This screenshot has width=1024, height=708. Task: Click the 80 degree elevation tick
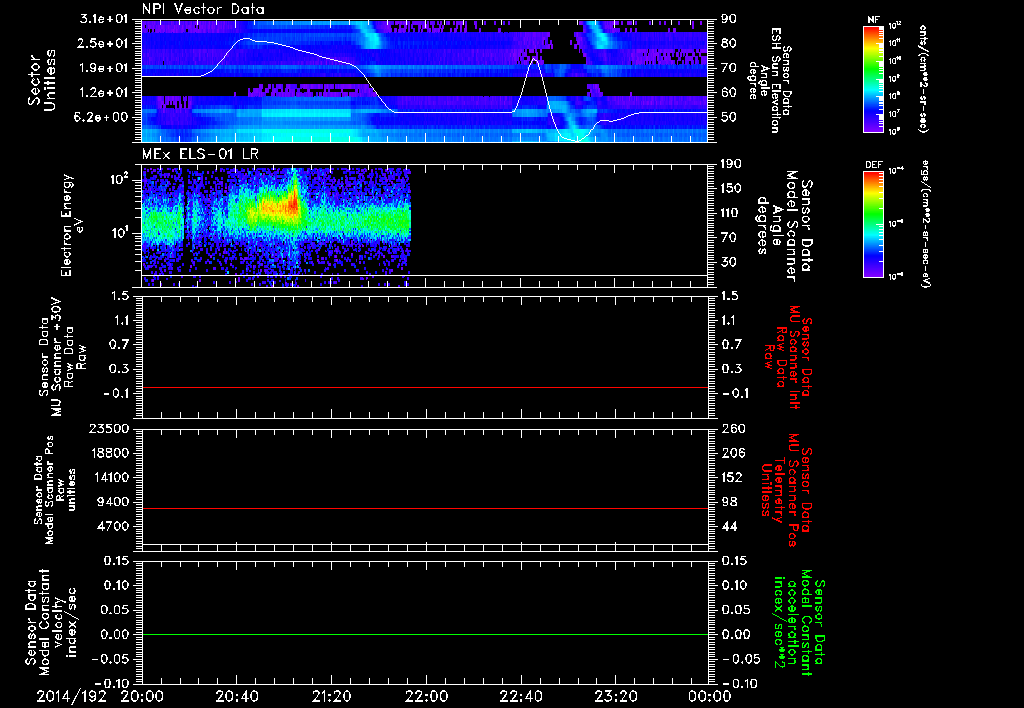tap(729, 43)
